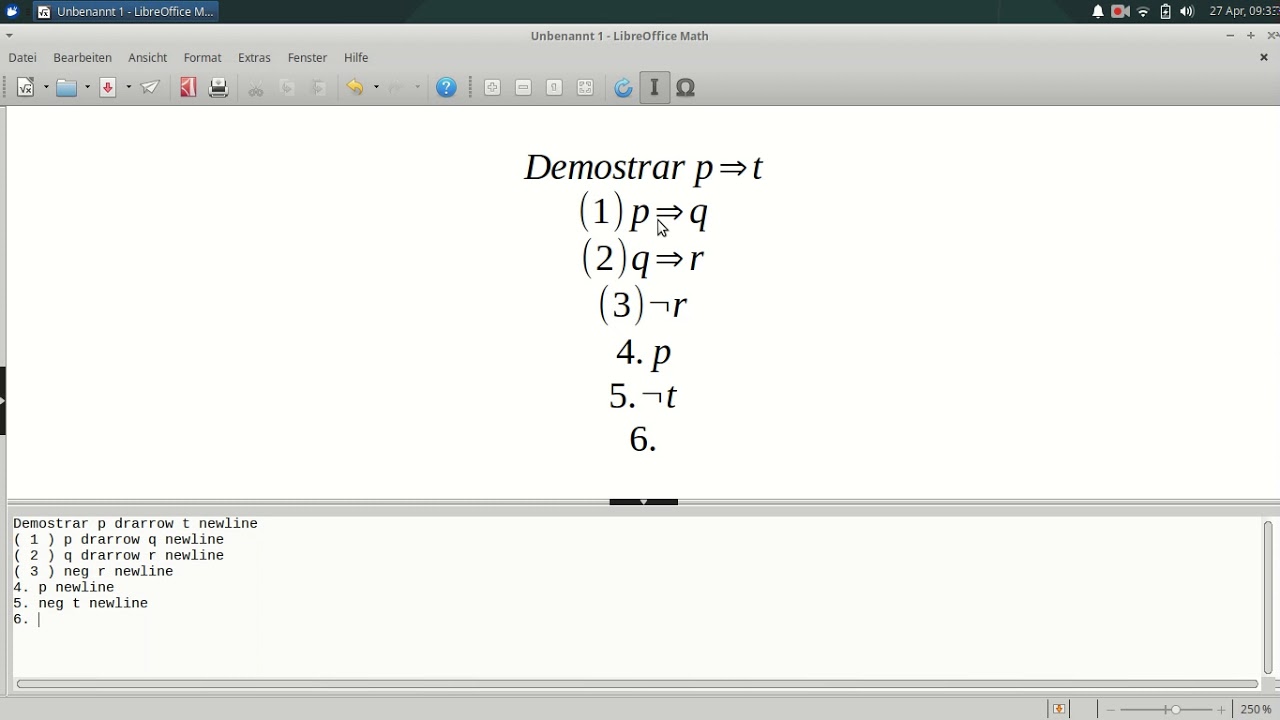Click the document modified save indicator in status bar
Screen dimensions: 1280x720
[x=1059, y=709]
